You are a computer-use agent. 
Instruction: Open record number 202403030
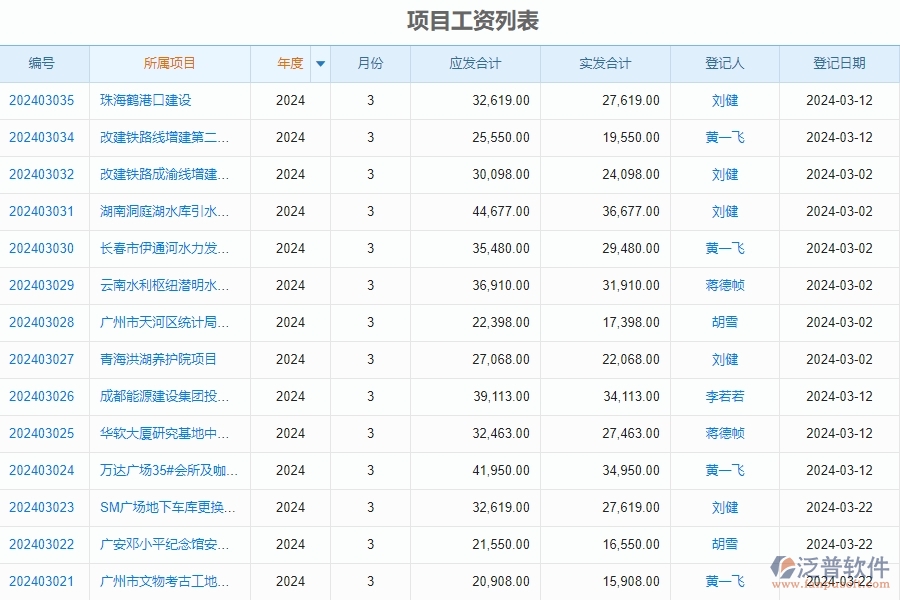[x=41, y=249]
